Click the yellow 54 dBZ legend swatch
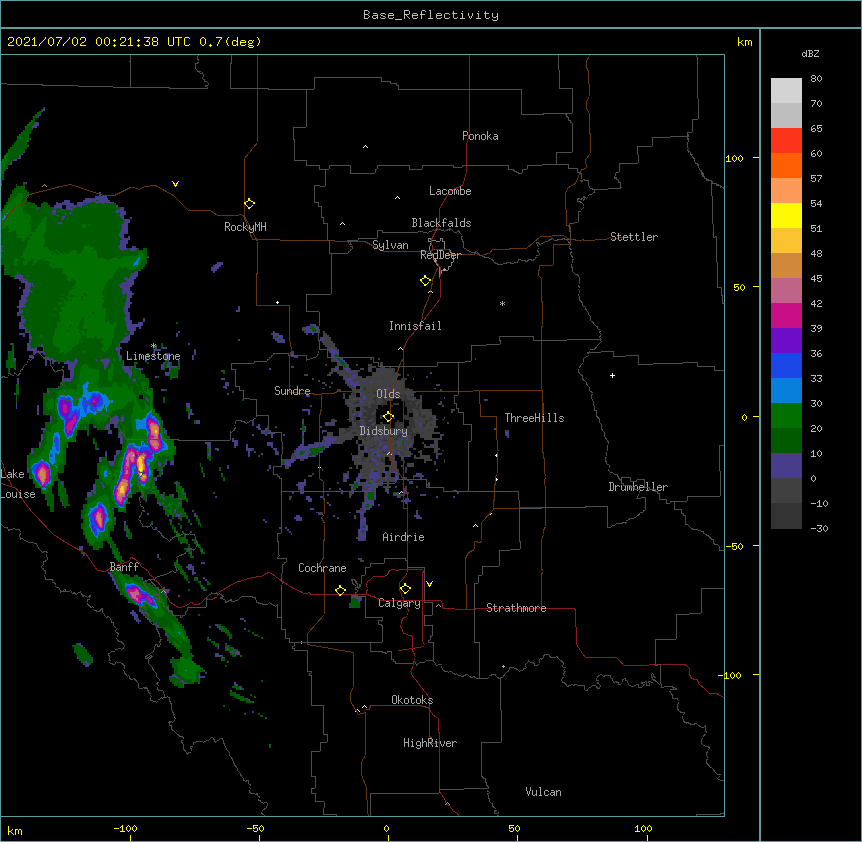The image size is (862, 842). [786, 215]
